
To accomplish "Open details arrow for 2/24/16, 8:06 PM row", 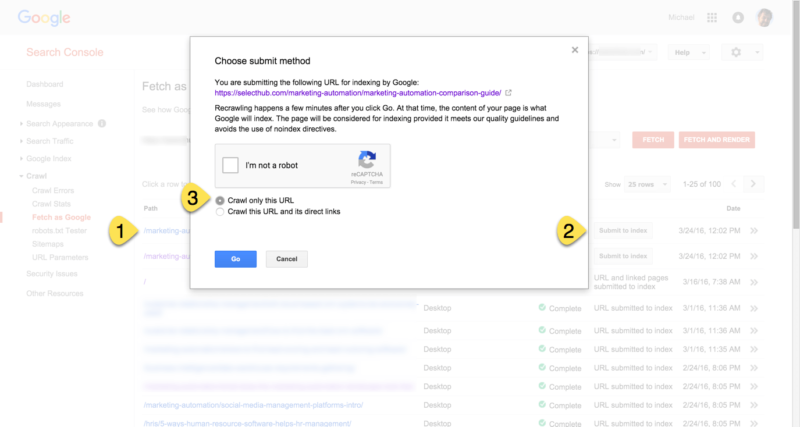I will [754, 368].
